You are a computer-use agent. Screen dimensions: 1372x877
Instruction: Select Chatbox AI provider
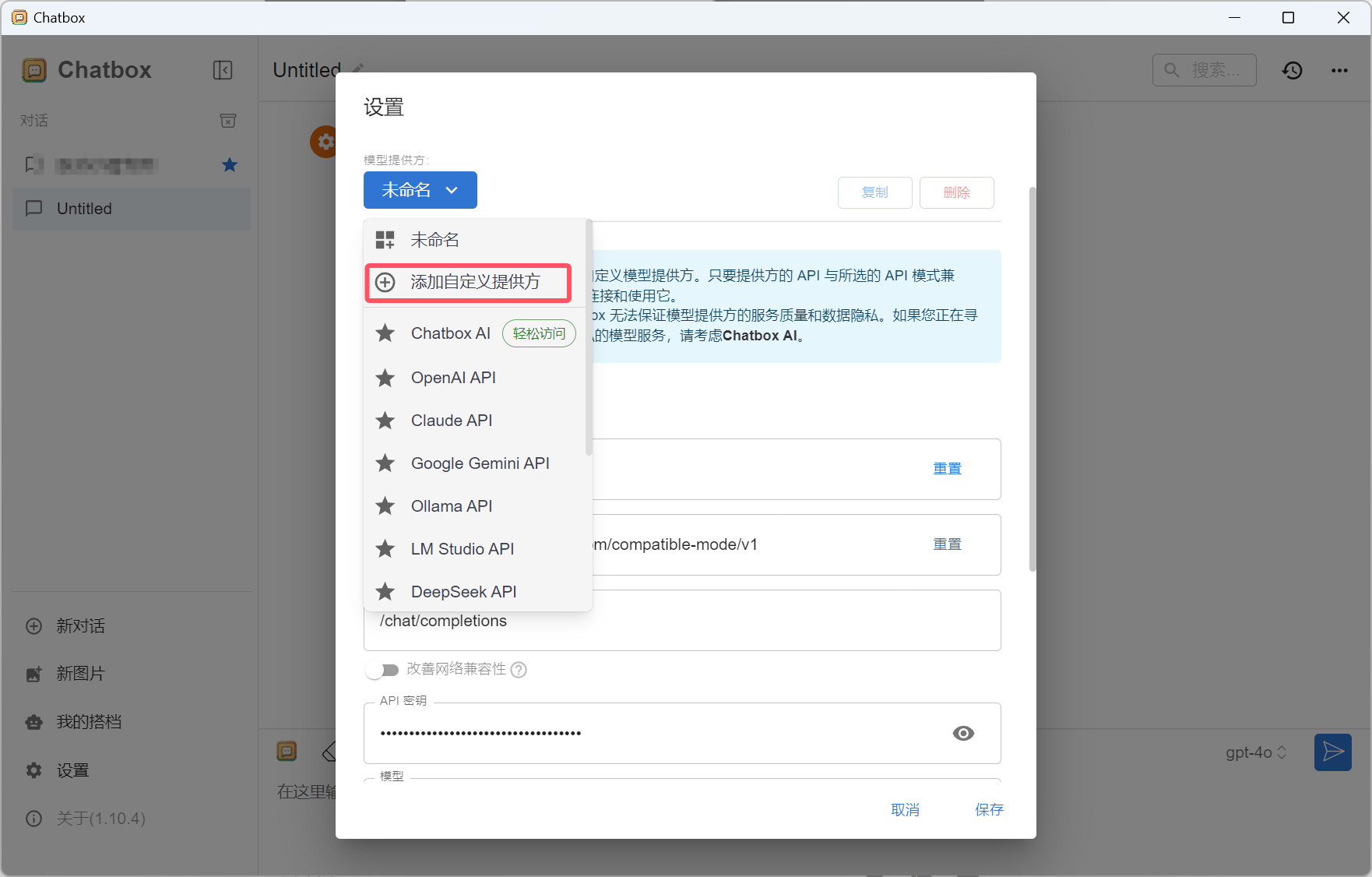click(x=475, y=333)
